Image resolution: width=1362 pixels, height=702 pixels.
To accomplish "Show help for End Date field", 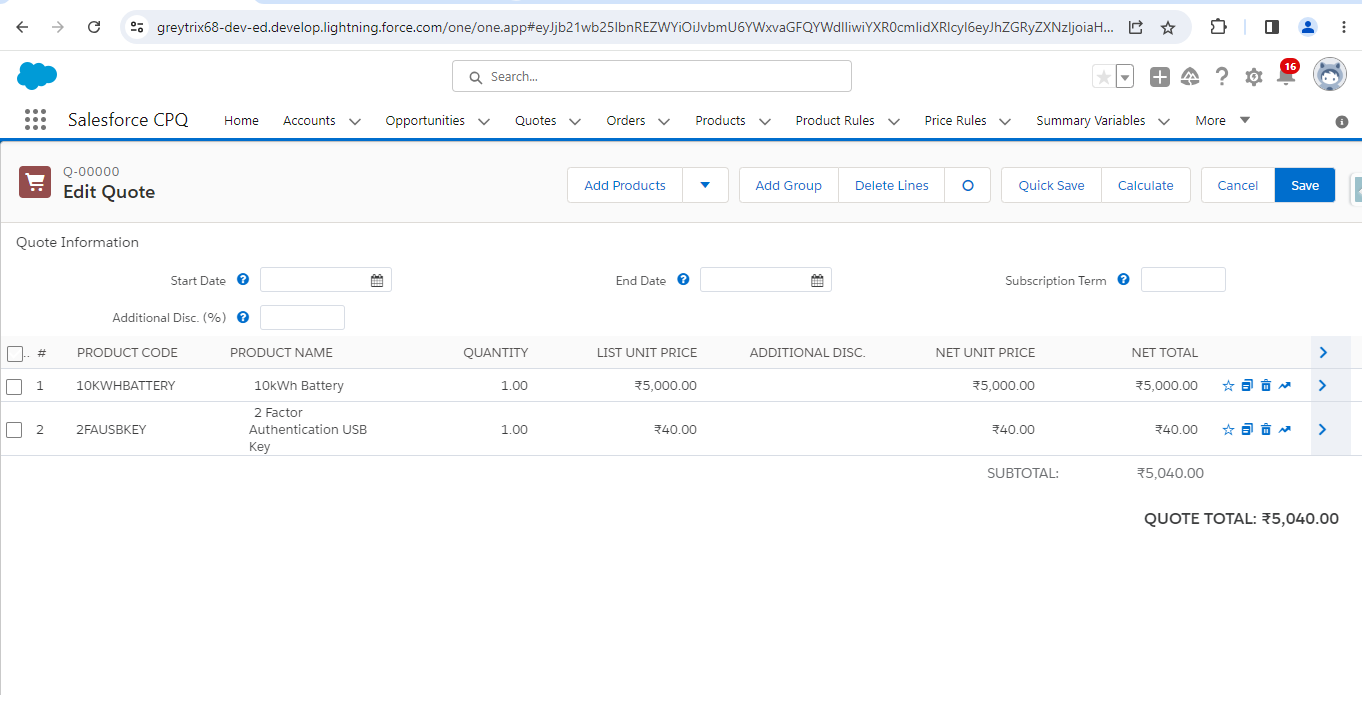I will [x=683, y=280].
